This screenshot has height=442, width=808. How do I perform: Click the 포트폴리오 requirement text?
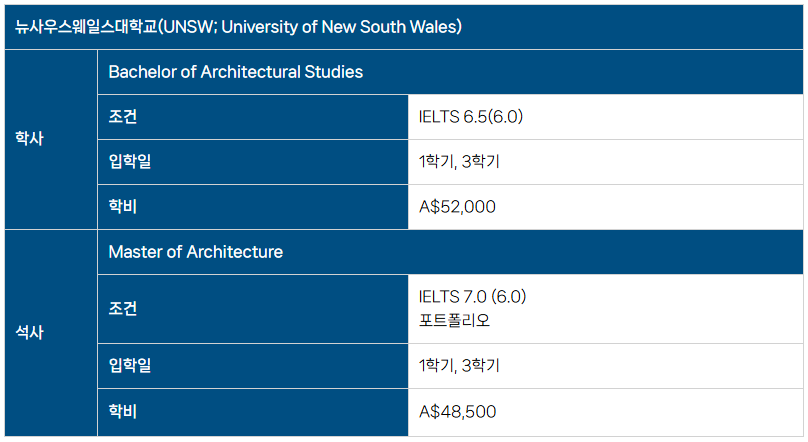[x=454, y=320]
